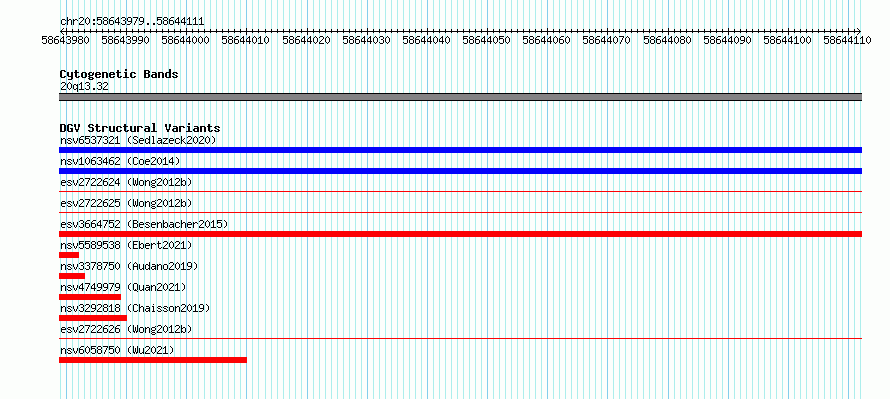Click the nsv6537321 (Sedlazeck2020) label
Screen dimensions: 890x399
[138, 140]
